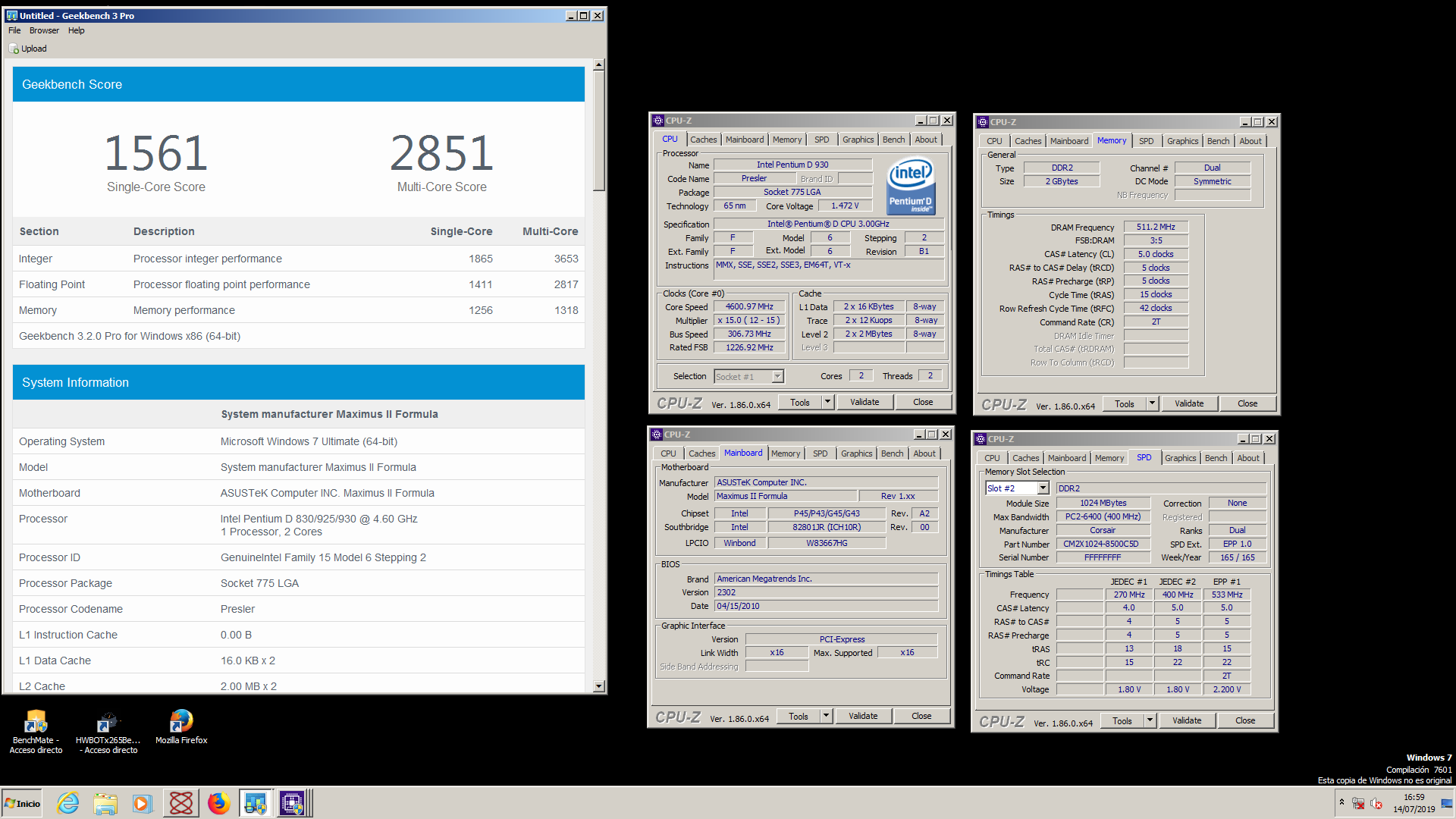Click Firefox icon in the taskbar

click(219, 803)
